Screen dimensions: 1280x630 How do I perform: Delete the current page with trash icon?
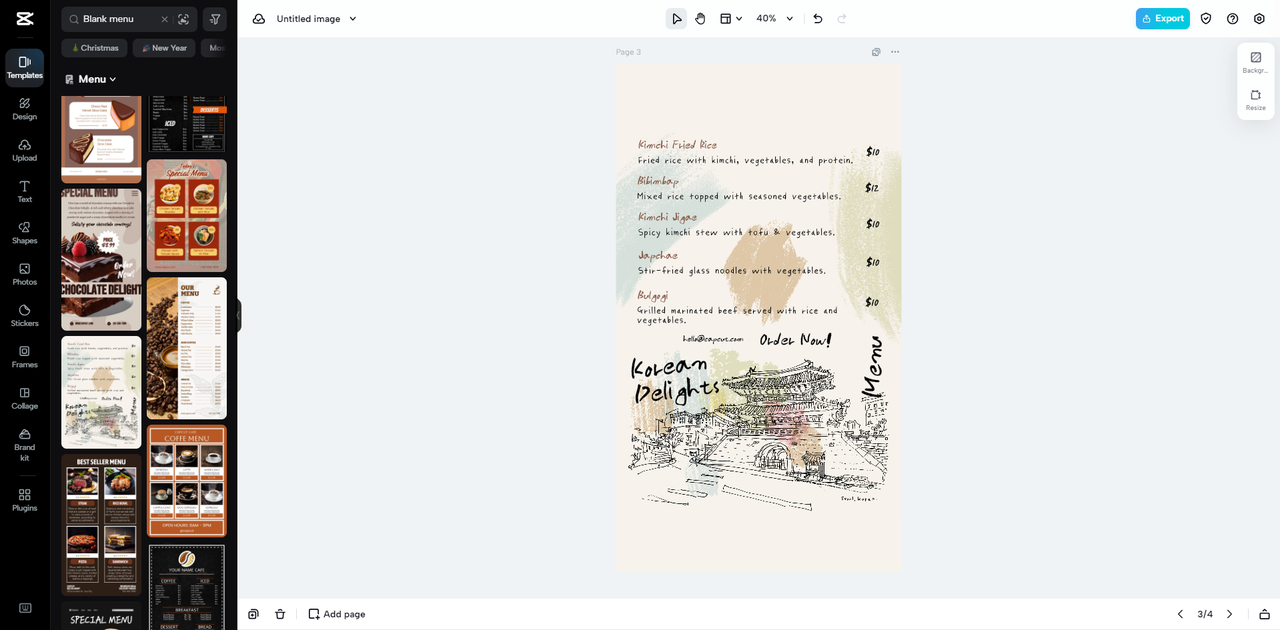pyautogui.click(x=280, y=614)
